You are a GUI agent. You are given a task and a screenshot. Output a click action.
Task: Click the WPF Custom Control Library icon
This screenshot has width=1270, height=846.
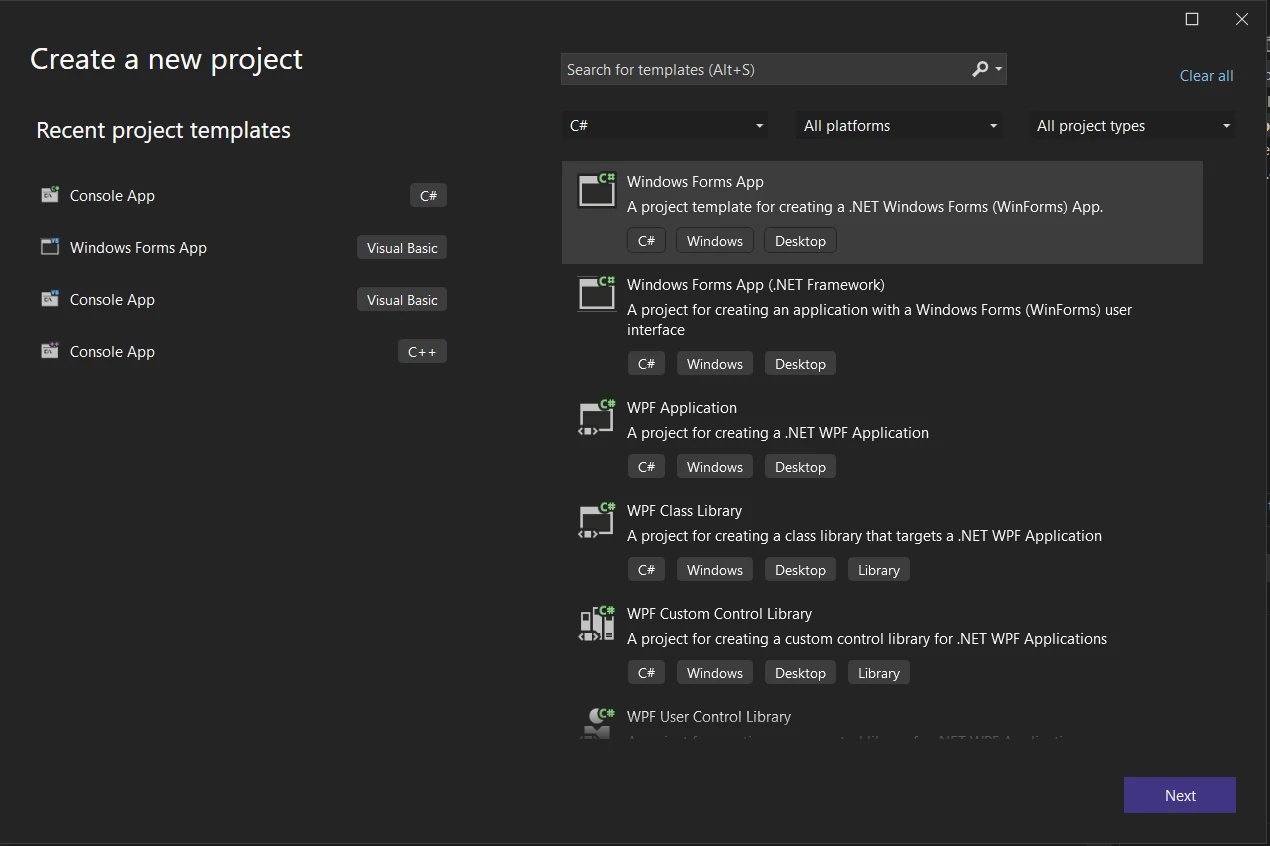tap(597, 623)
